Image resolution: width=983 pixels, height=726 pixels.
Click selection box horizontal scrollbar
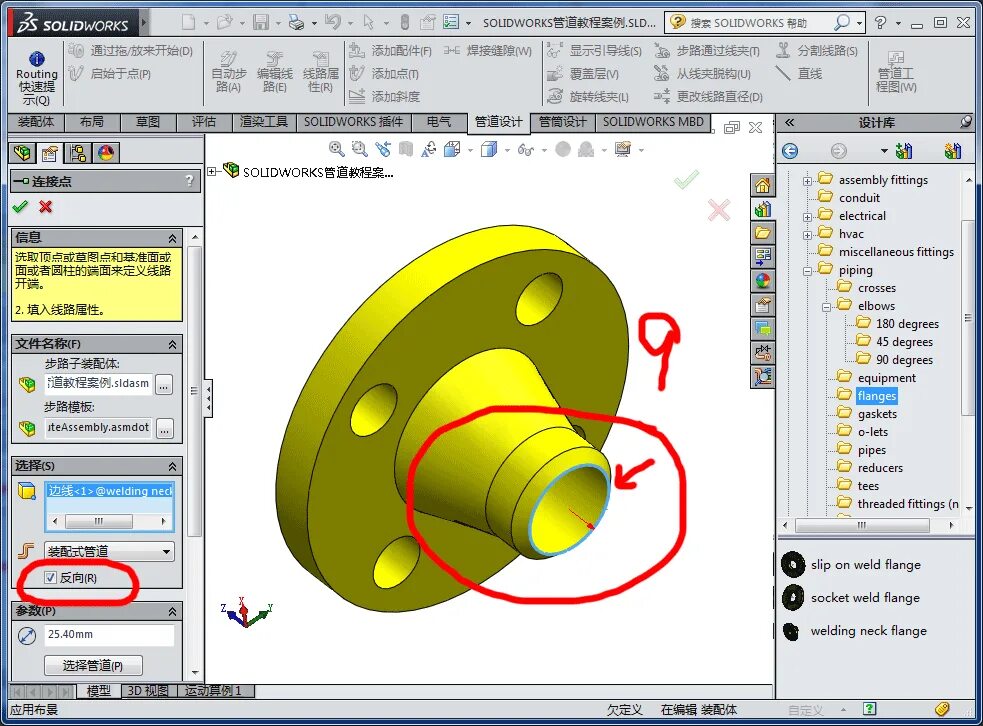click(109, 521)
